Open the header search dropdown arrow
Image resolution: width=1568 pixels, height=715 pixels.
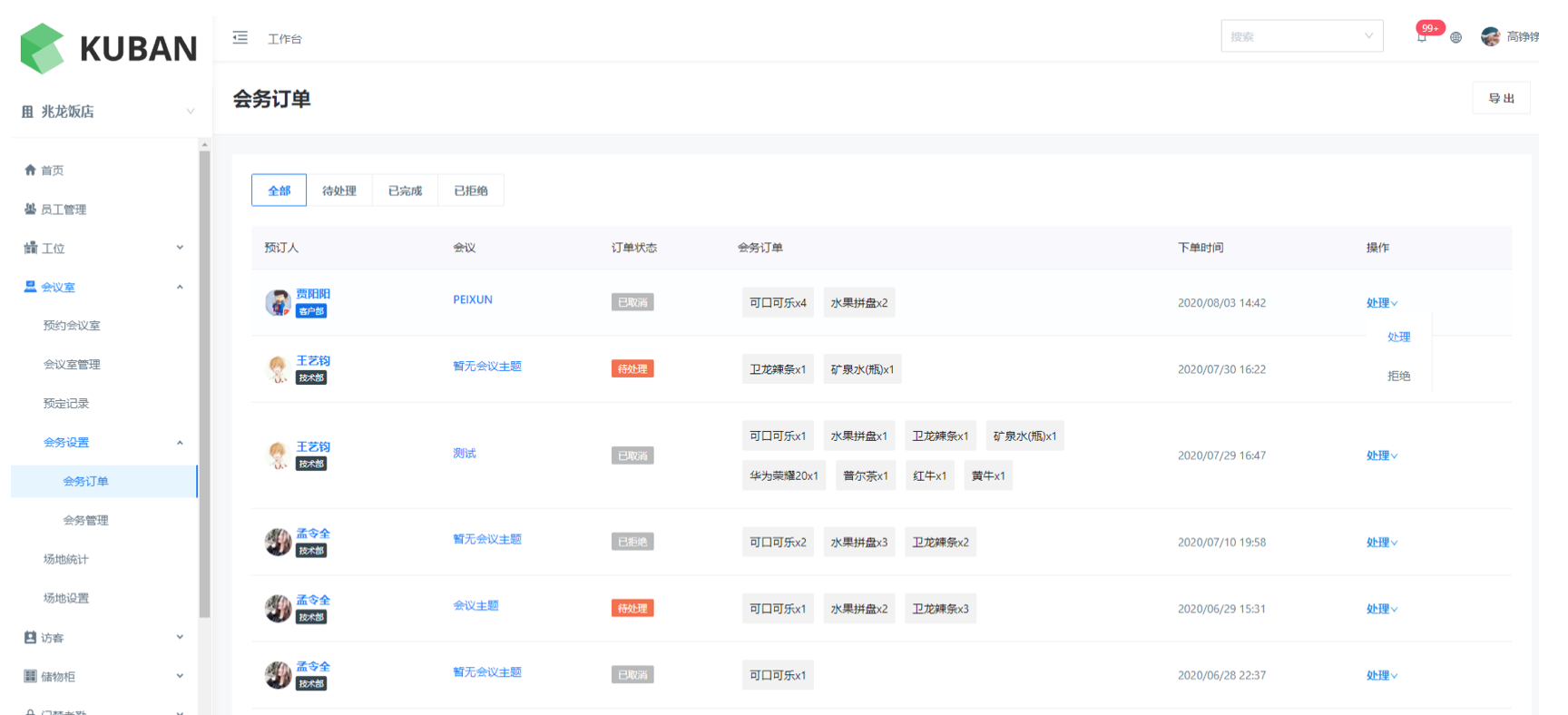[1368, 36]
